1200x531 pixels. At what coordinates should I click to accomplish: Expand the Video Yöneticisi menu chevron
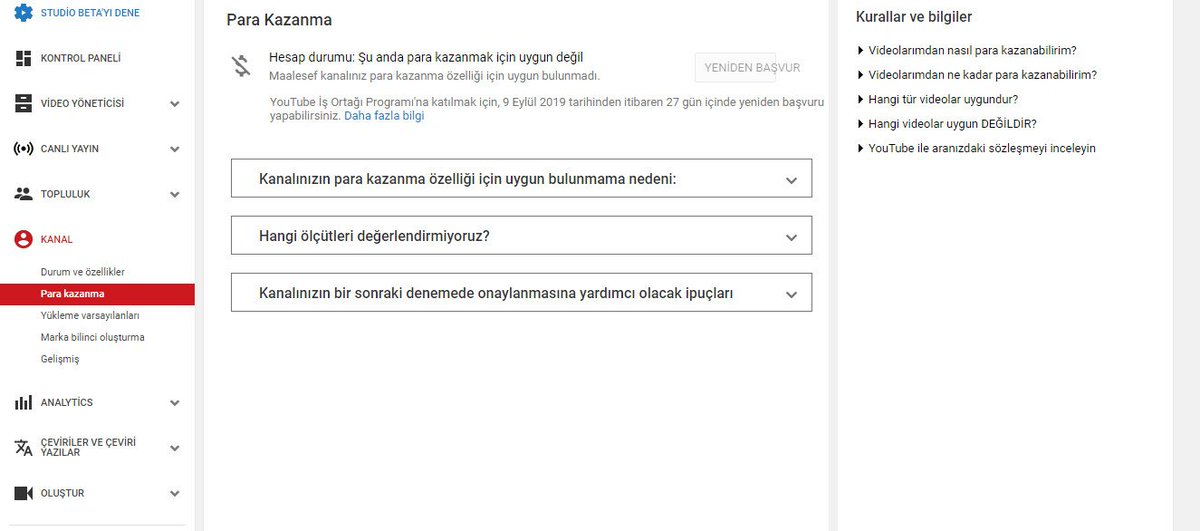click(175, 104)
